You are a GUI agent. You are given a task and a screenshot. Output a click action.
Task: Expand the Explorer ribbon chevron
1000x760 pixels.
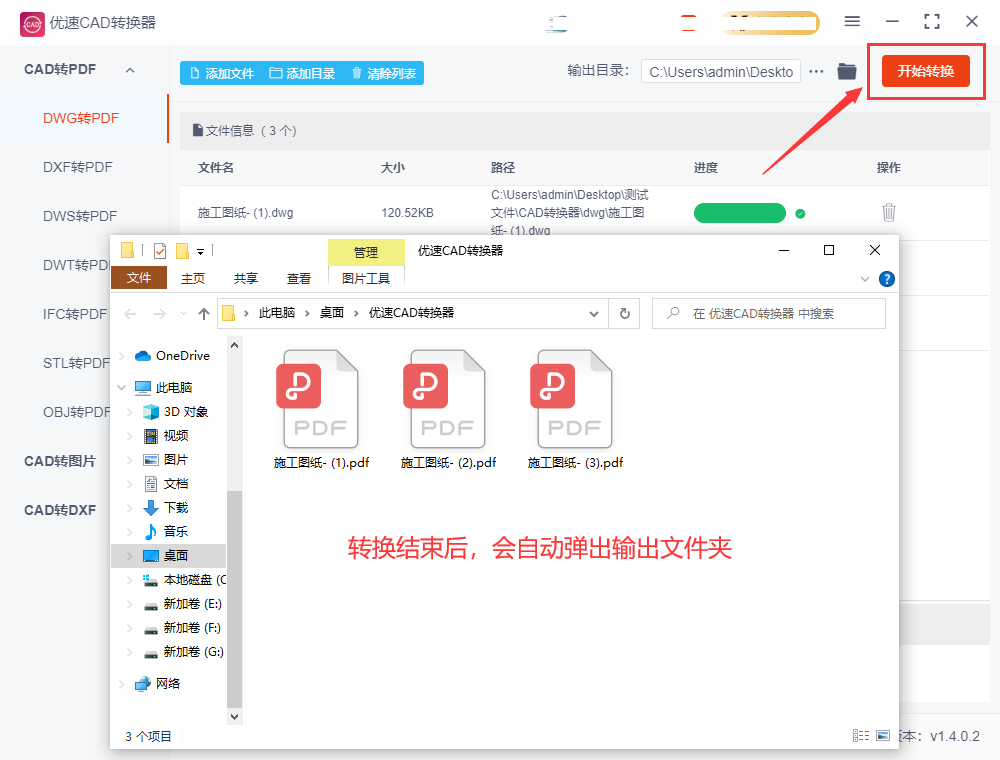(865, 279)
